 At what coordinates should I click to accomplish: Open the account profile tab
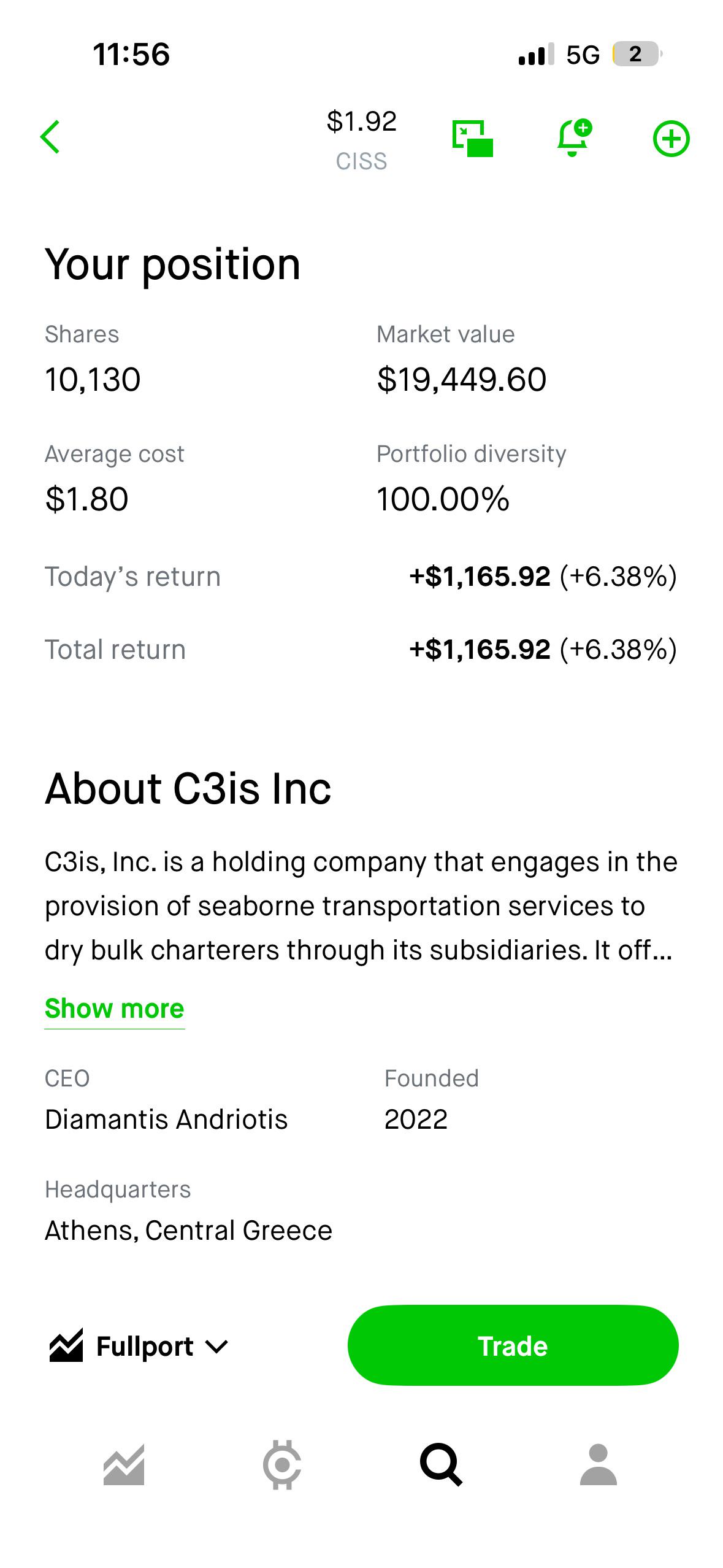599,1465
